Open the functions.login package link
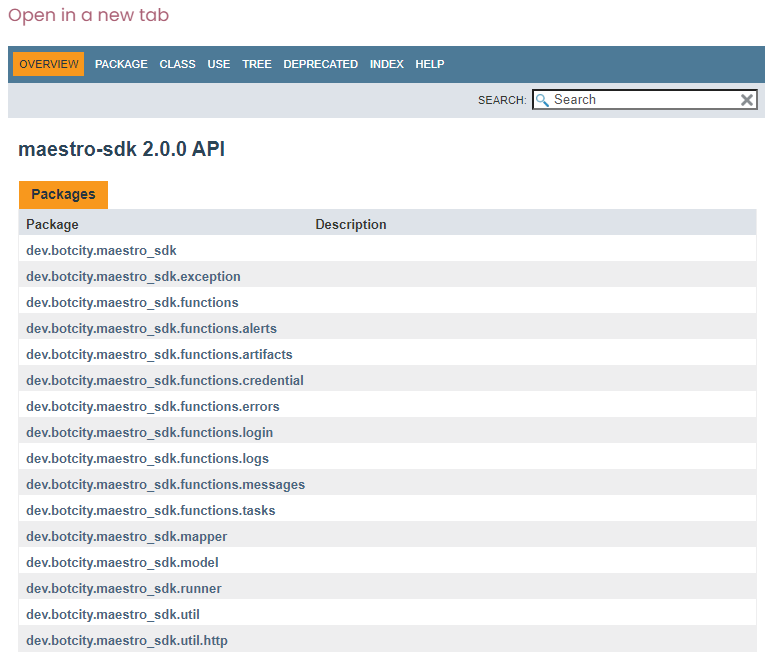Viewport: 770px width, 662px height. click(x=149, y=433)
